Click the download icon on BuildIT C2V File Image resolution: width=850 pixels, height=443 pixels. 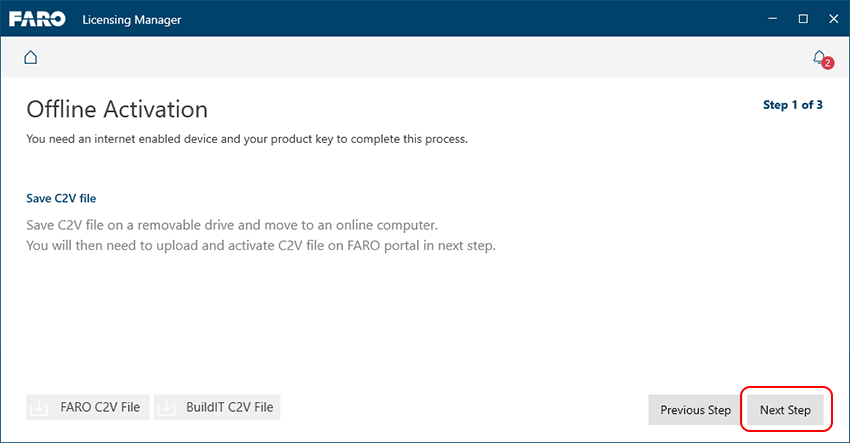166,407
